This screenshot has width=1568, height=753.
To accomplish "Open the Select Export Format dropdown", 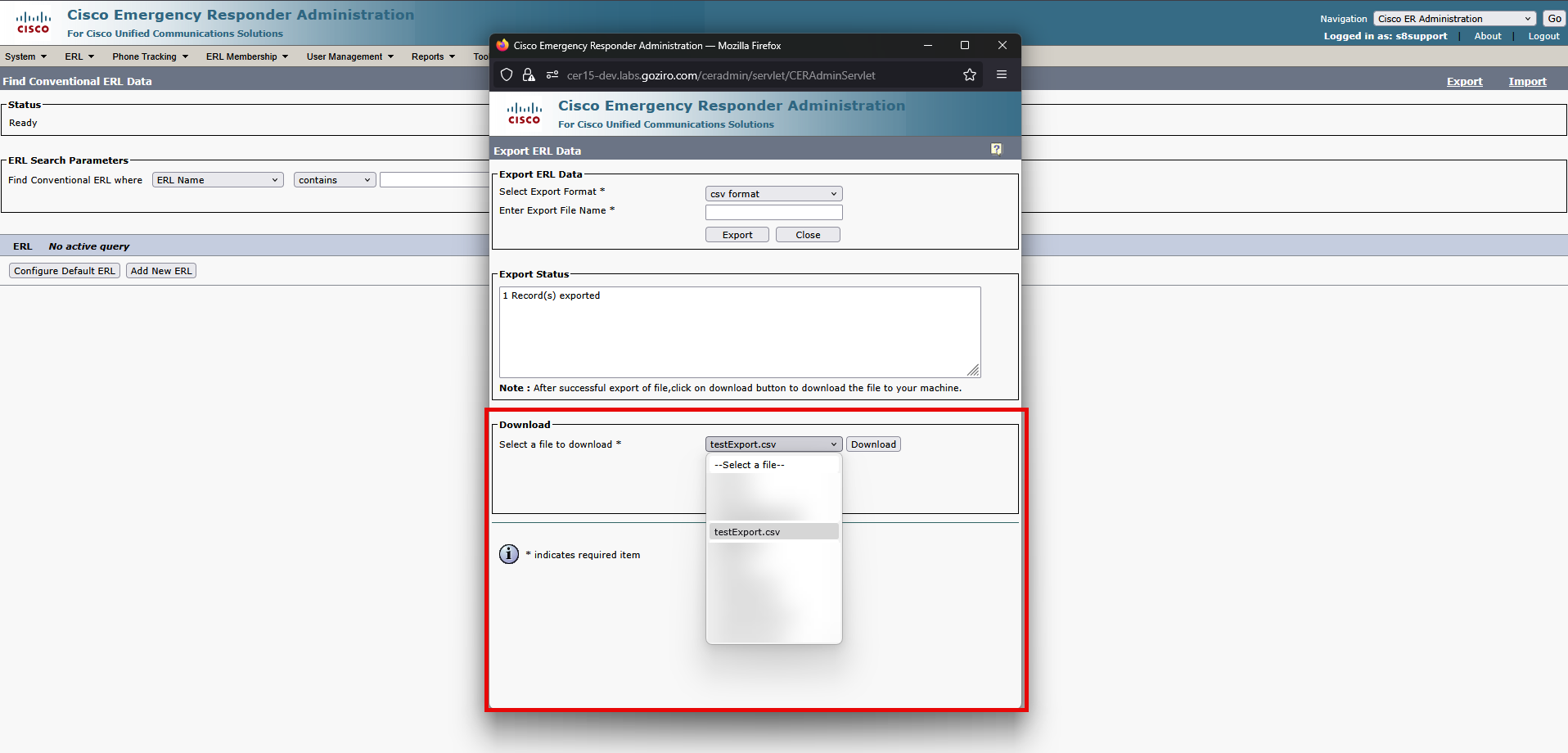I will coord(773,194).
